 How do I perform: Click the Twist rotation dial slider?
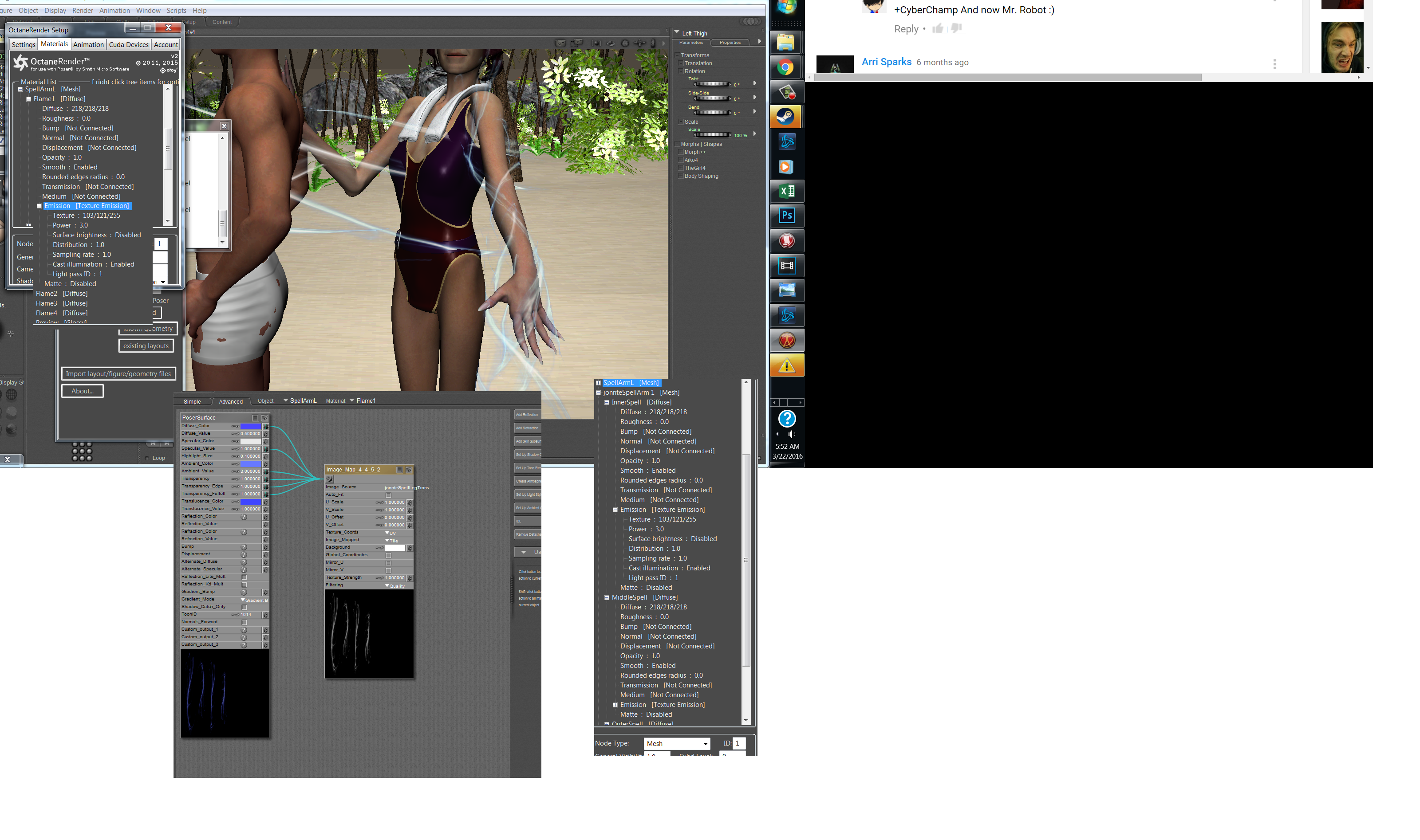click(712, 84)
